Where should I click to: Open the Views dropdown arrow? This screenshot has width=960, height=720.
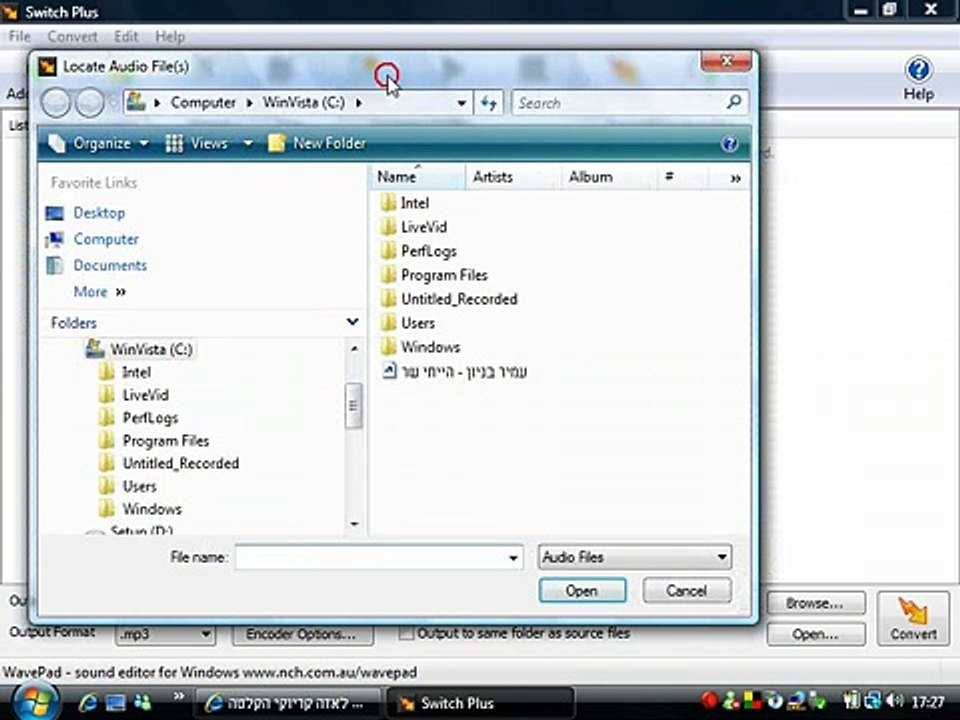248,143
